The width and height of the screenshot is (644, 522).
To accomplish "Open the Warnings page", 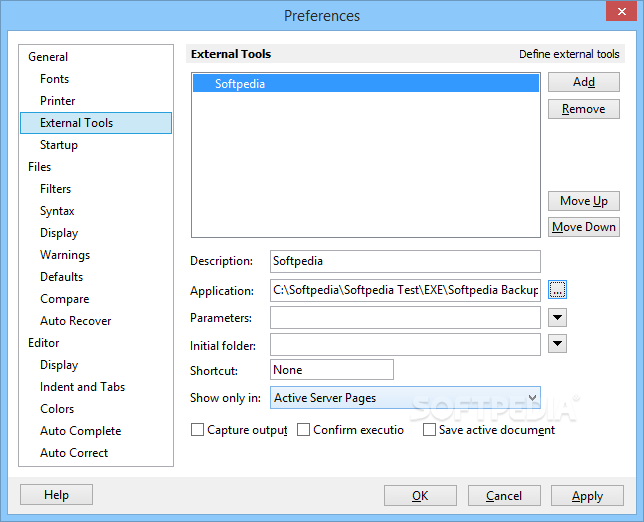I will (x=65, y=255).
